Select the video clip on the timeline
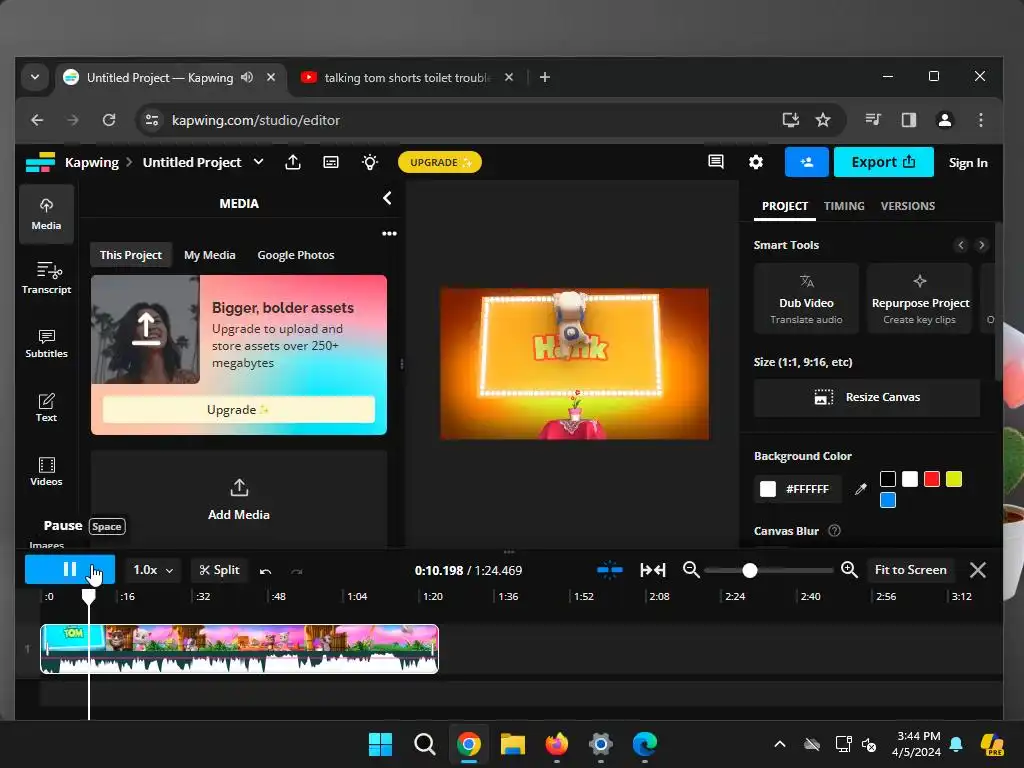 (239, 648)
